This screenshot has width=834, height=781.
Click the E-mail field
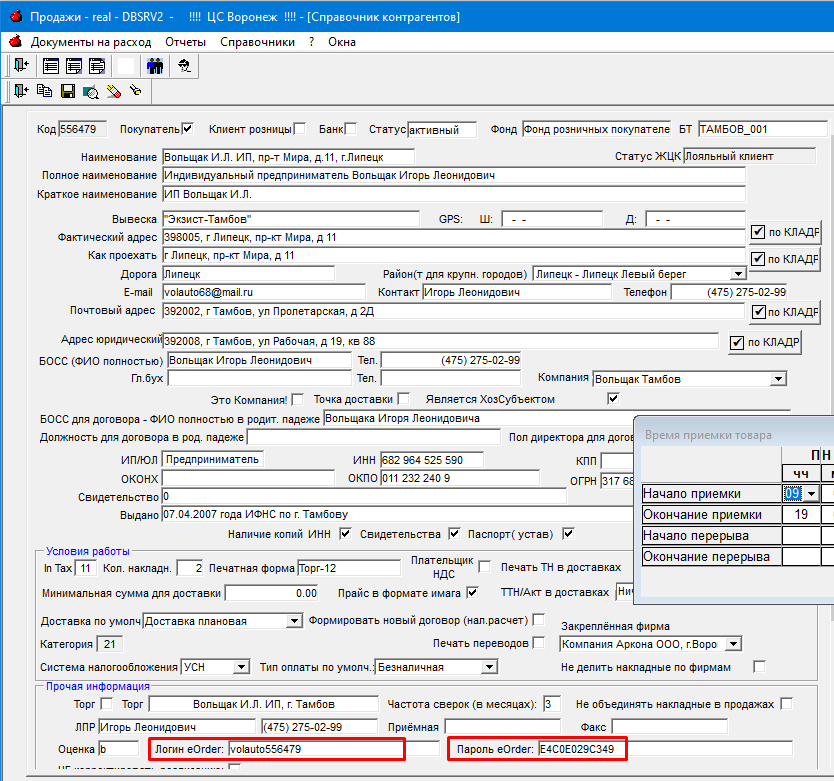pyautogui.click(x=264, y=292)
